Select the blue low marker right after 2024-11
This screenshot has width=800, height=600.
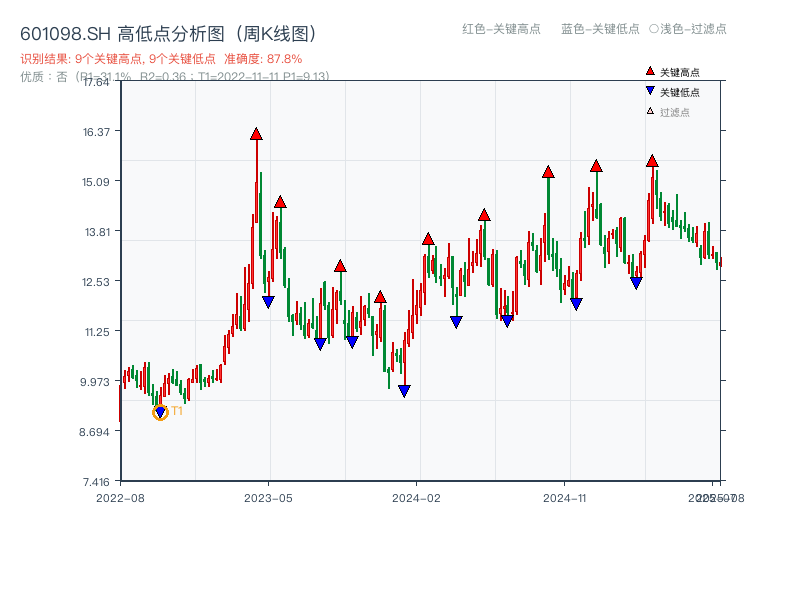point(576,304)
